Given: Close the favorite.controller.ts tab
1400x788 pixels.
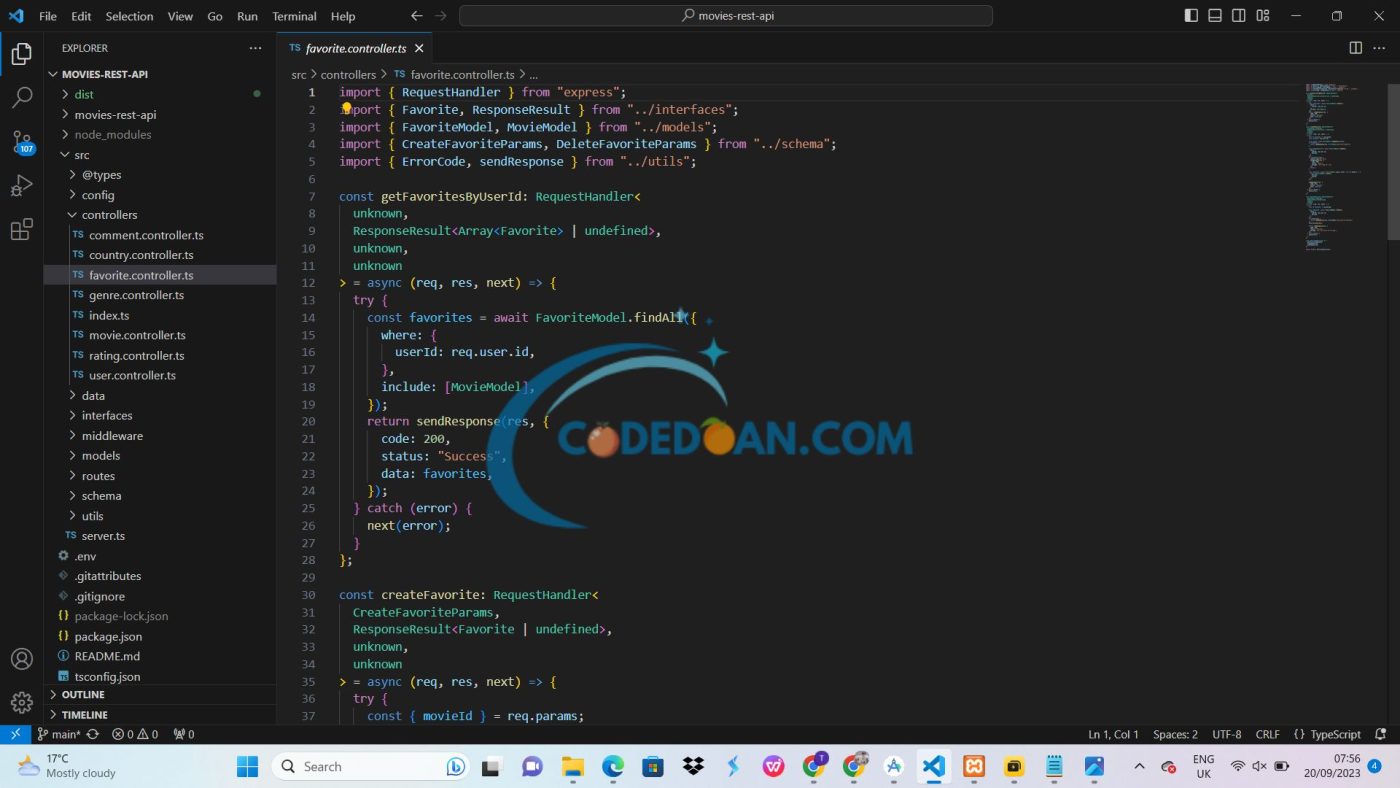Looking at the screenshot, I should point(419,48).
